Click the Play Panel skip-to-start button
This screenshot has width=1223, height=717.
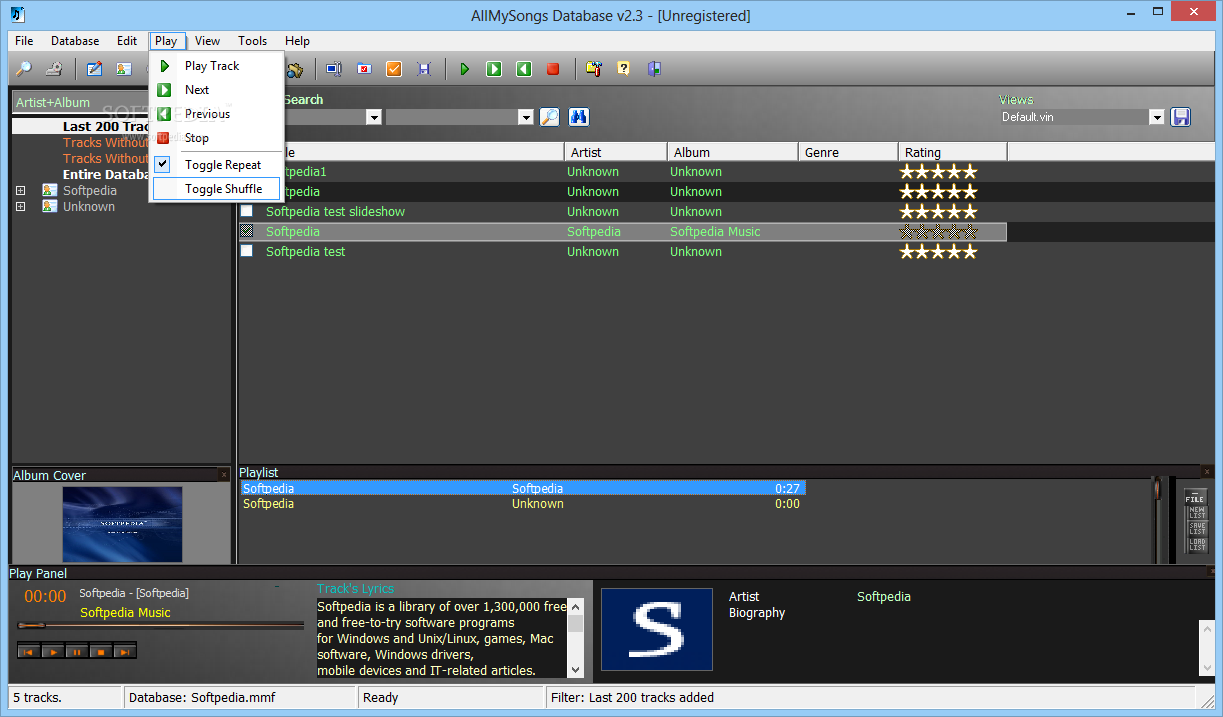click(x=29, y=651)
